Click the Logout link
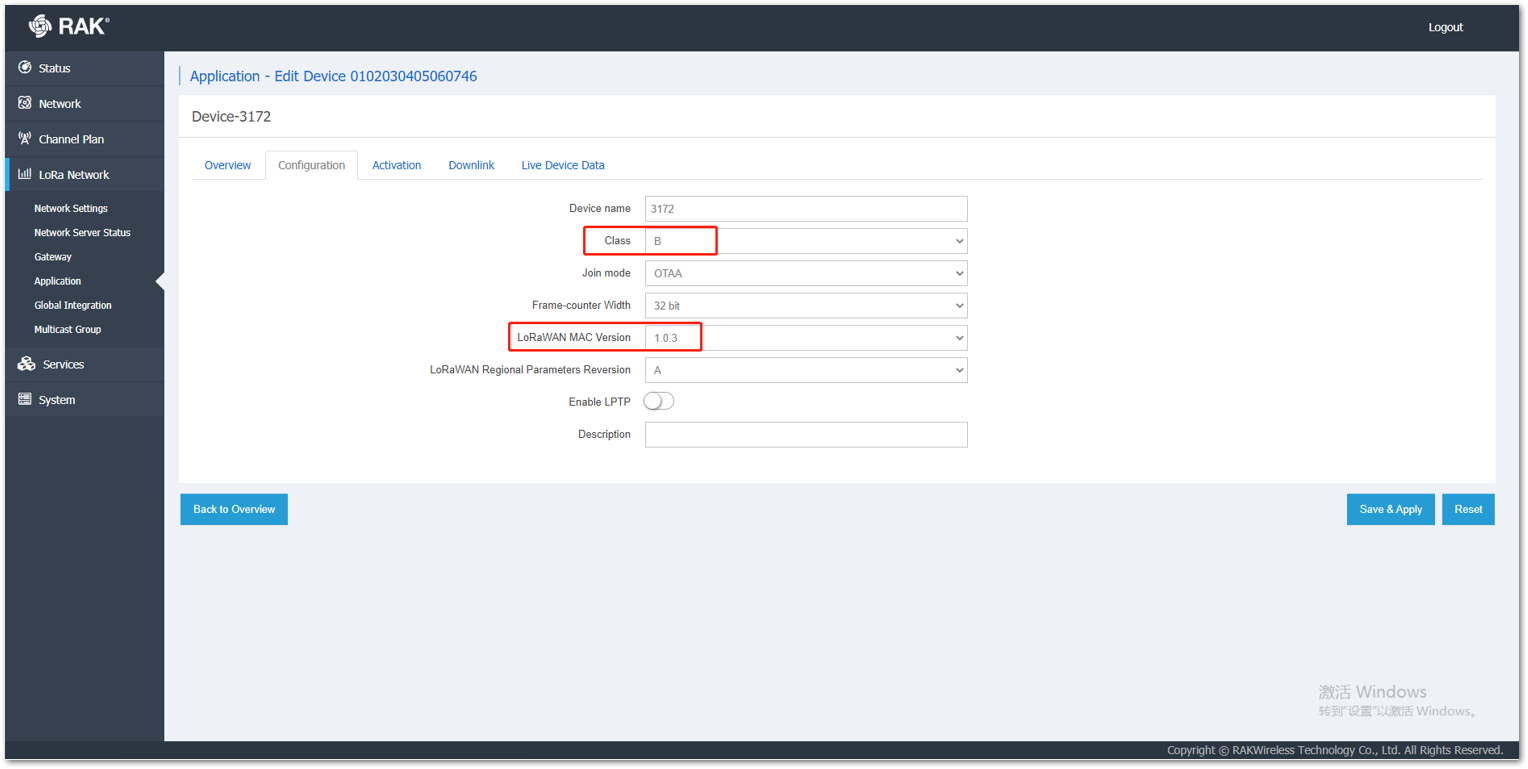The image size is (1528, 769). point(1445,27)
